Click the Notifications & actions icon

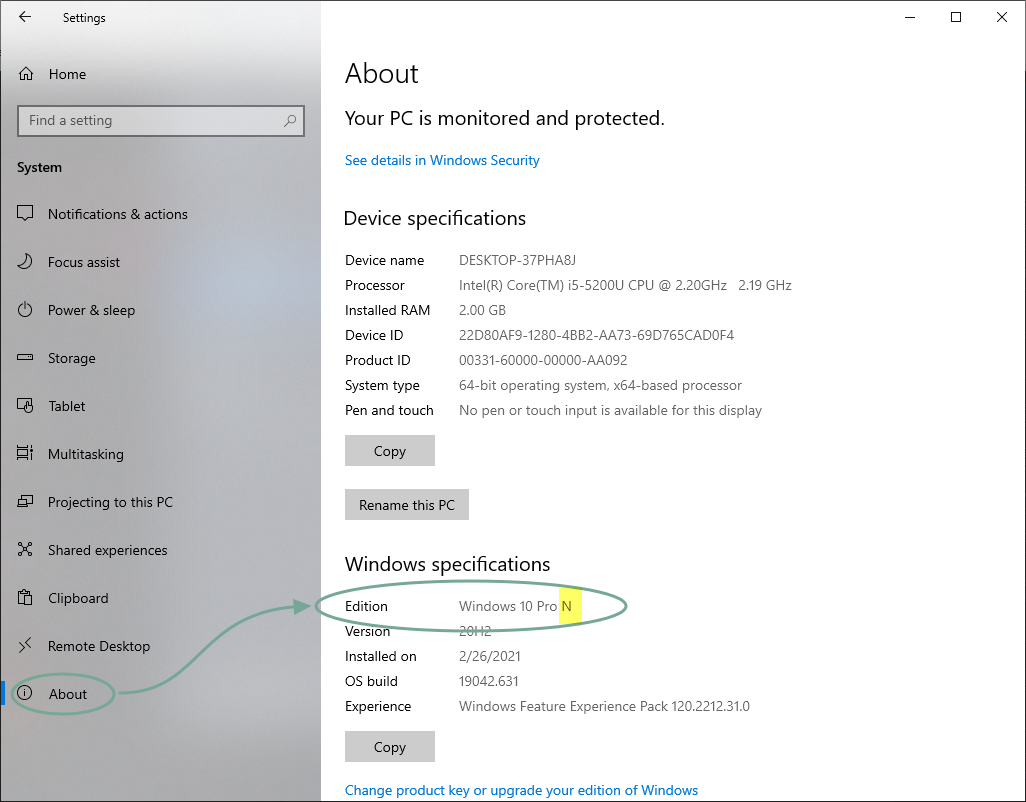coord(25,213)
